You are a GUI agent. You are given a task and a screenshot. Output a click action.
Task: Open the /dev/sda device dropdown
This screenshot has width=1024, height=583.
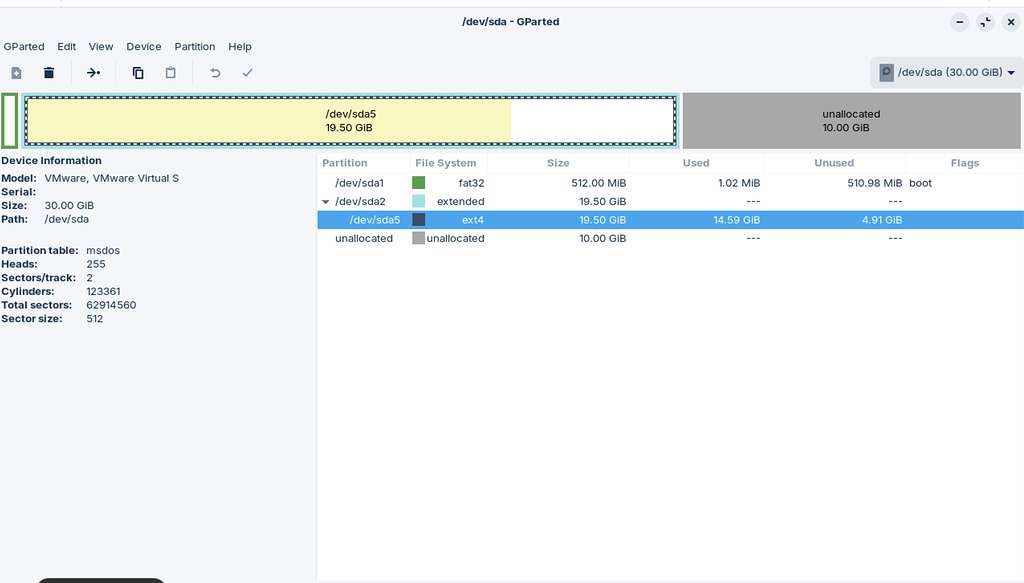click(945, 72)
